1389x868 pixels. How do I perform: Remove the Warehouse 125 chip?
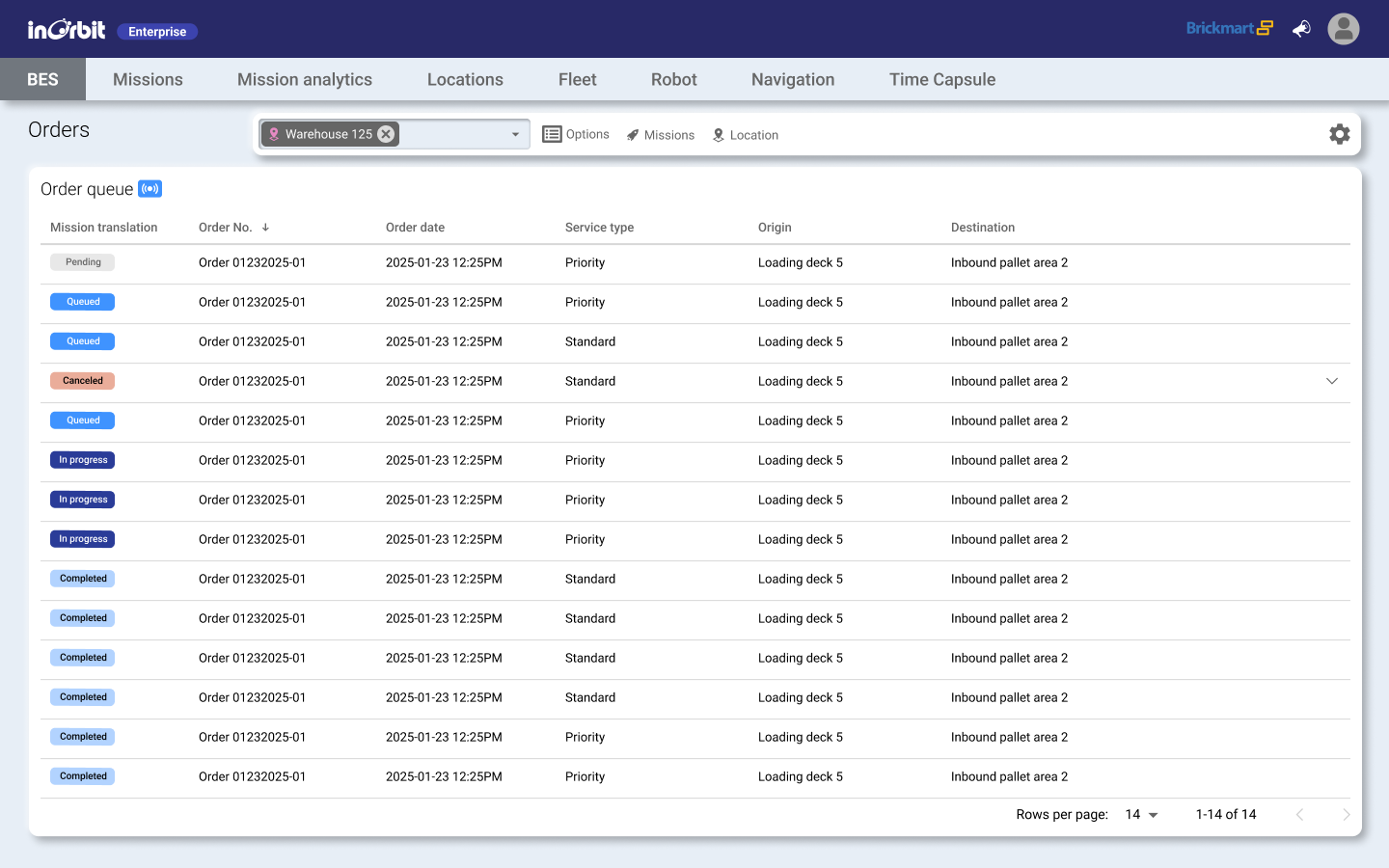[386, 134]
